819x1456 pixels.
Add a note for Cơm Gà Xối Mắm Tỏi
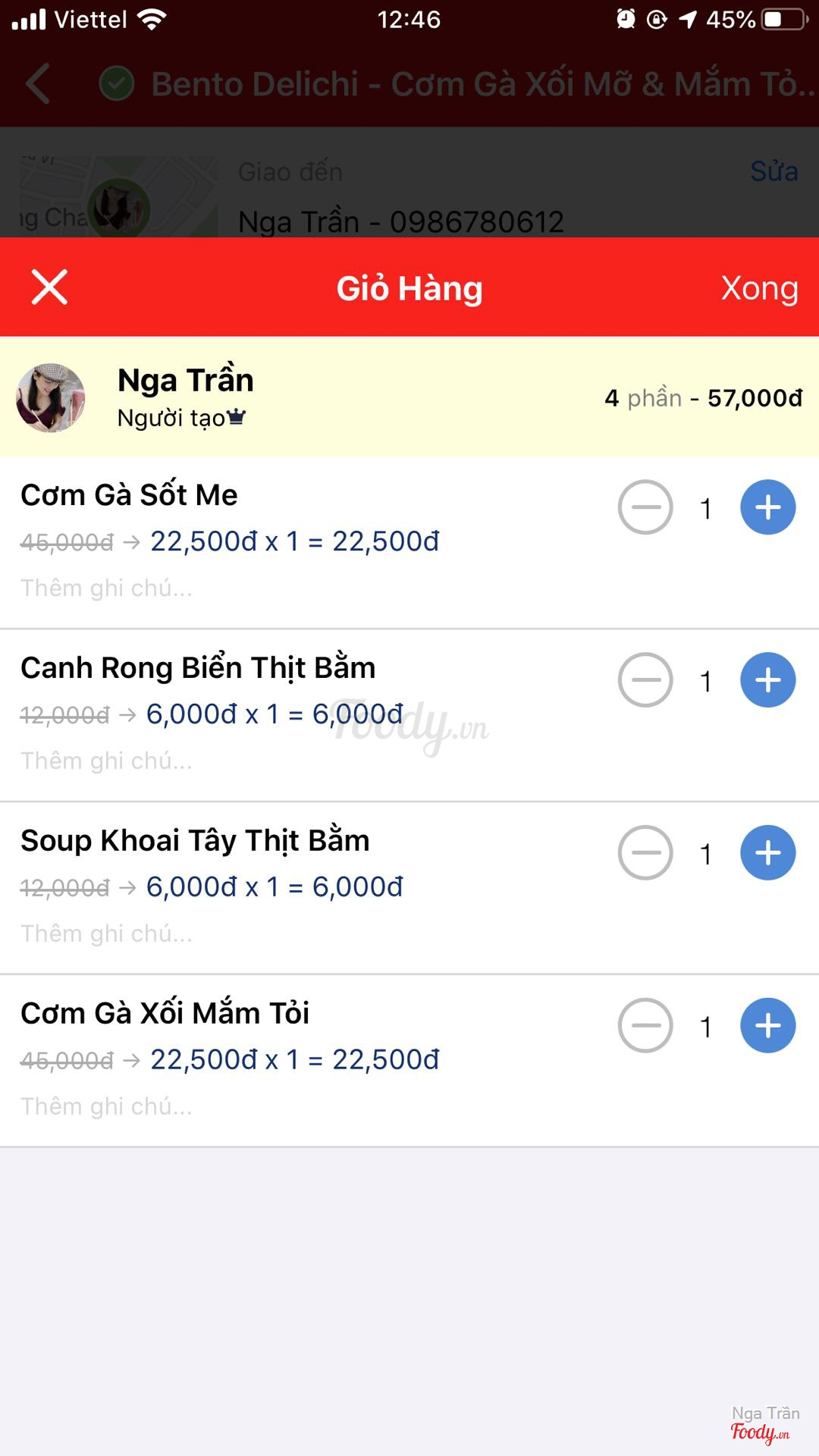point(107,1107)
